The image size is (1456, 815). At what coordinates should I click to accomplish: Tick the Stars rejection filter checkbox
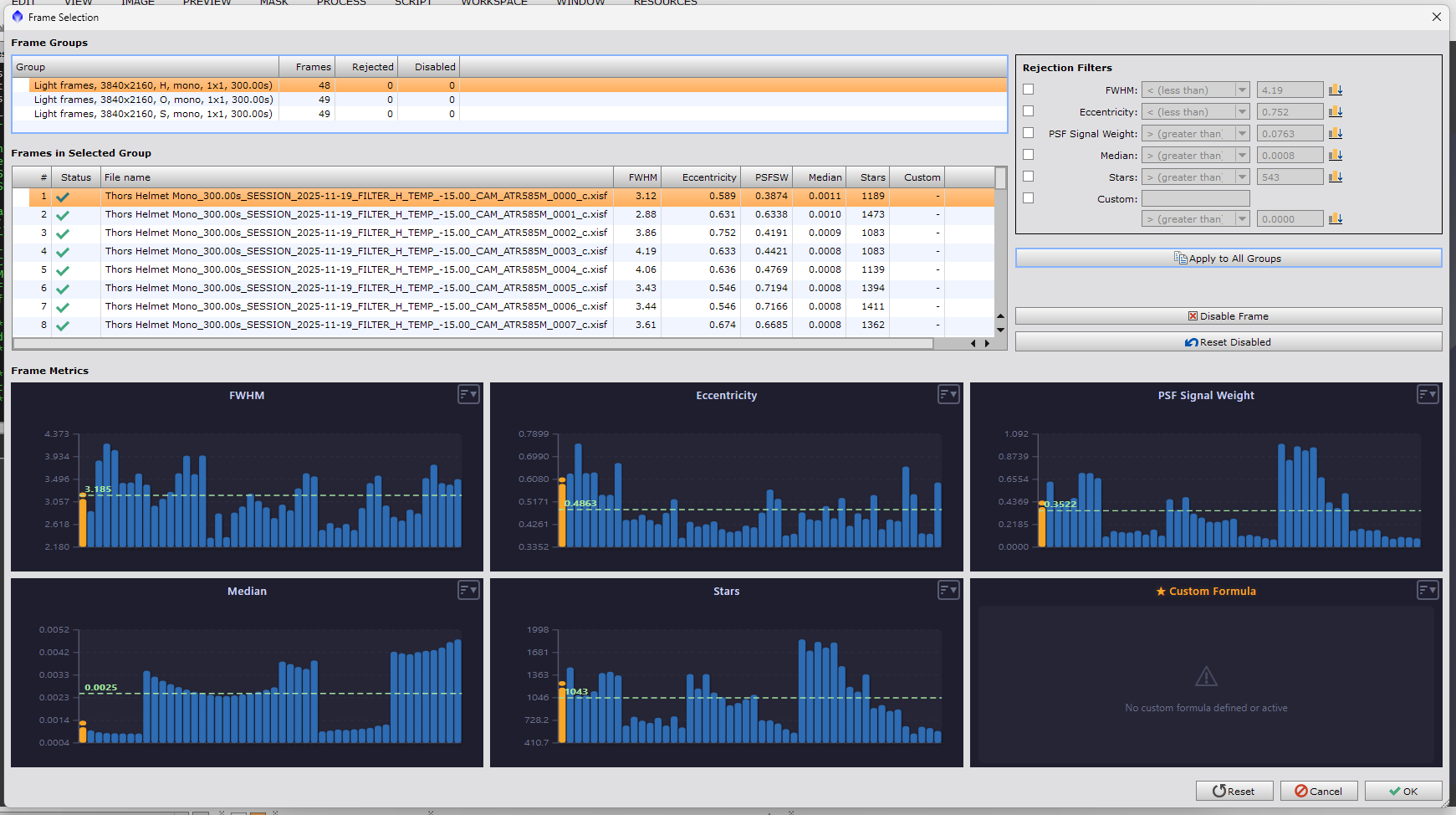click(1029, 177)
